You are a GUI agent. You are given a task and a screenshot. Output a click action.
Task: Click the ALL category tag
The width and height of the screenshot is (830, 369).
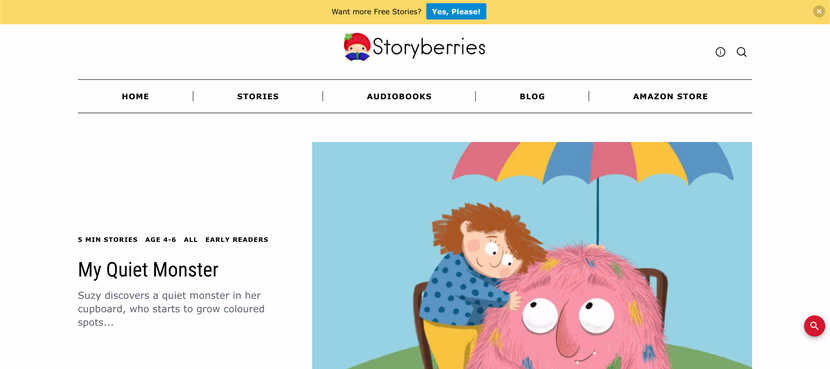click(191, 239)
